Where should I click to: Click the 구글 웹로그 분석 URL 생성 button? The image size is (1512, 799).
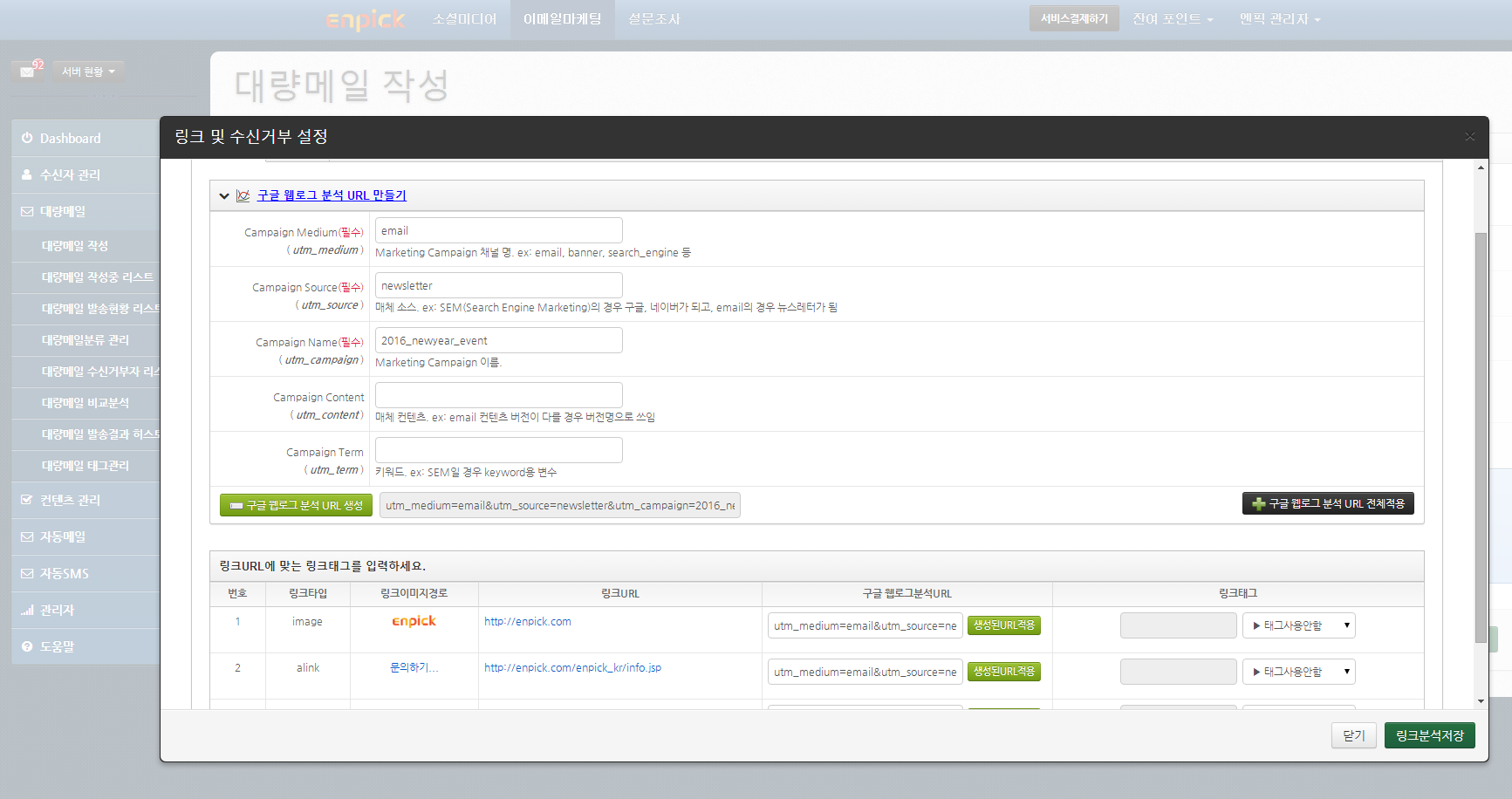[x=296, y=505]
